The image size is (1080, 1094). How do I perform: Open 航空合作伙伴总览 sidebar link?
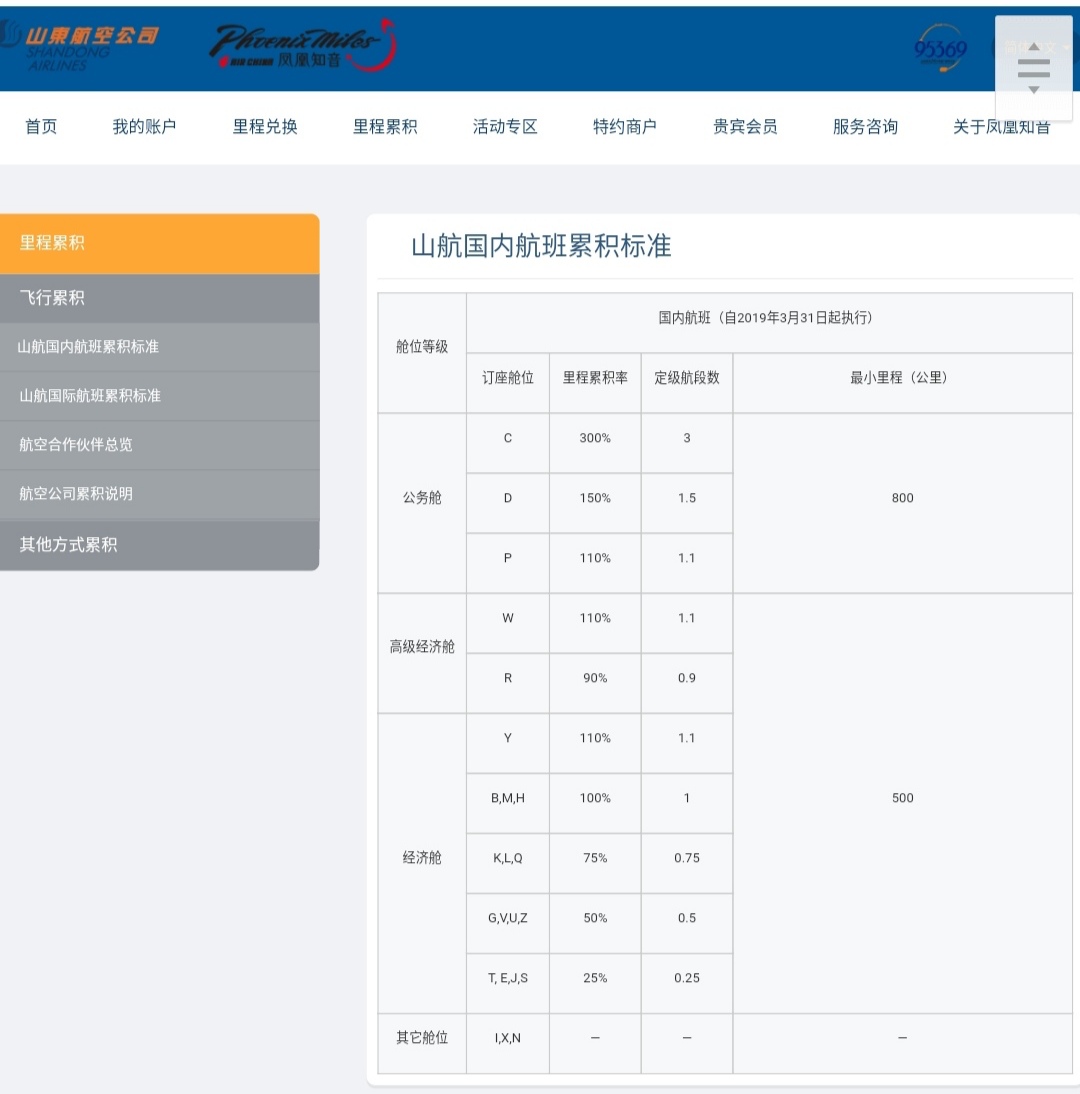click(160, 444)
